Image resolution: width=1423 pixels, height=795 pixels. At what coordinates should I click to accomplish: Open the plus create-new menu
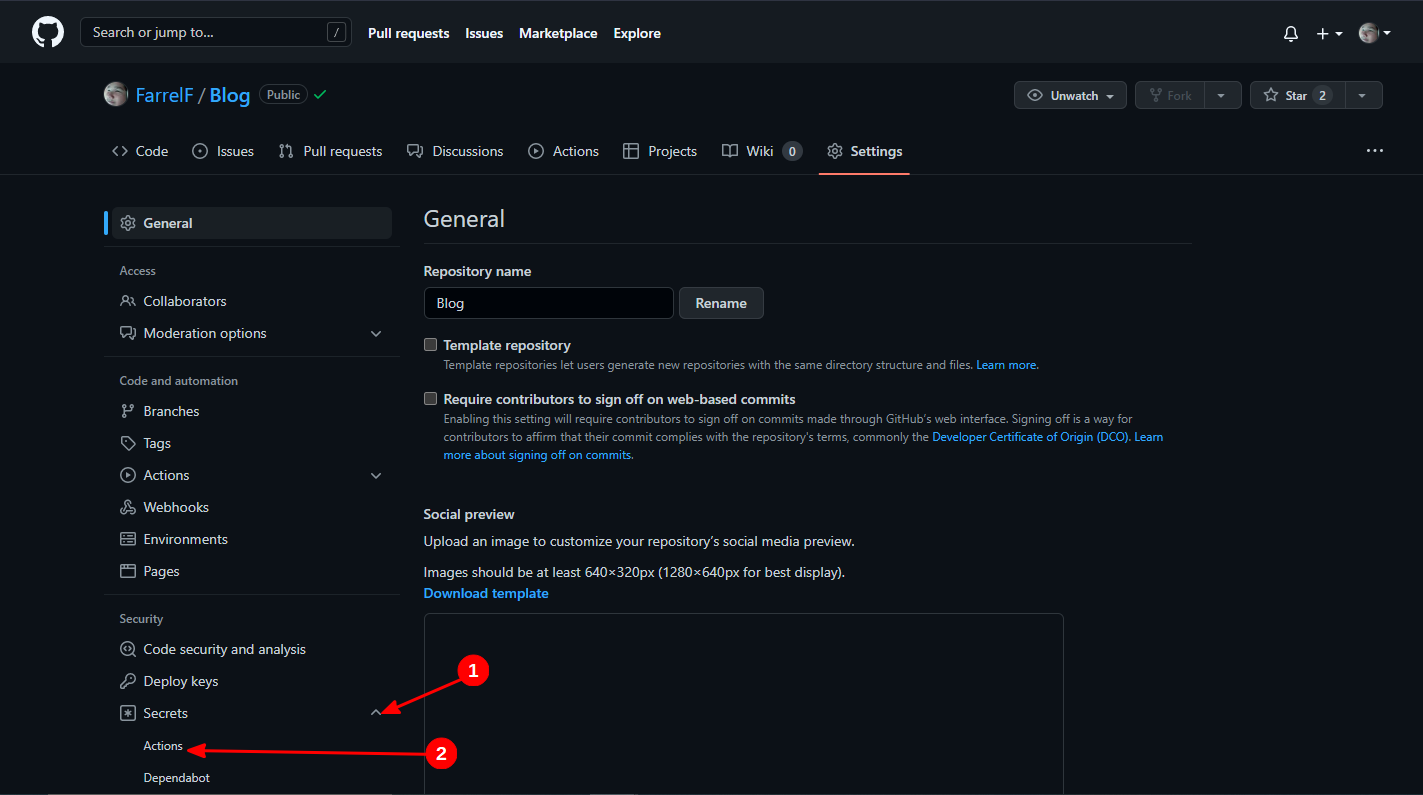[1329, 33]
